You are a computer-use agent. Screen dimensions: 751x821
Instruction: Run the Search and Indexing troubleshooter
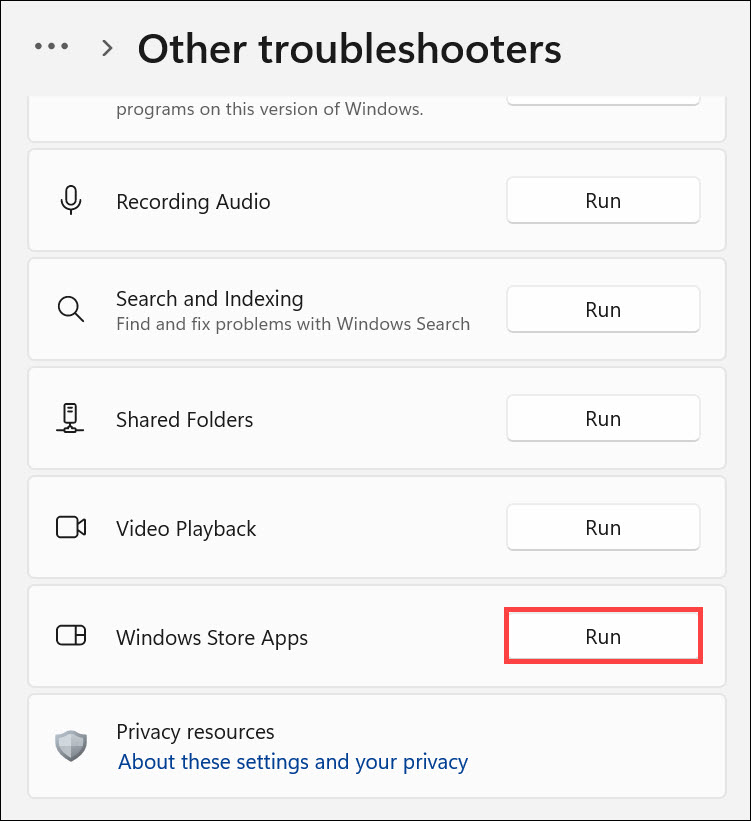pos(603,310)
